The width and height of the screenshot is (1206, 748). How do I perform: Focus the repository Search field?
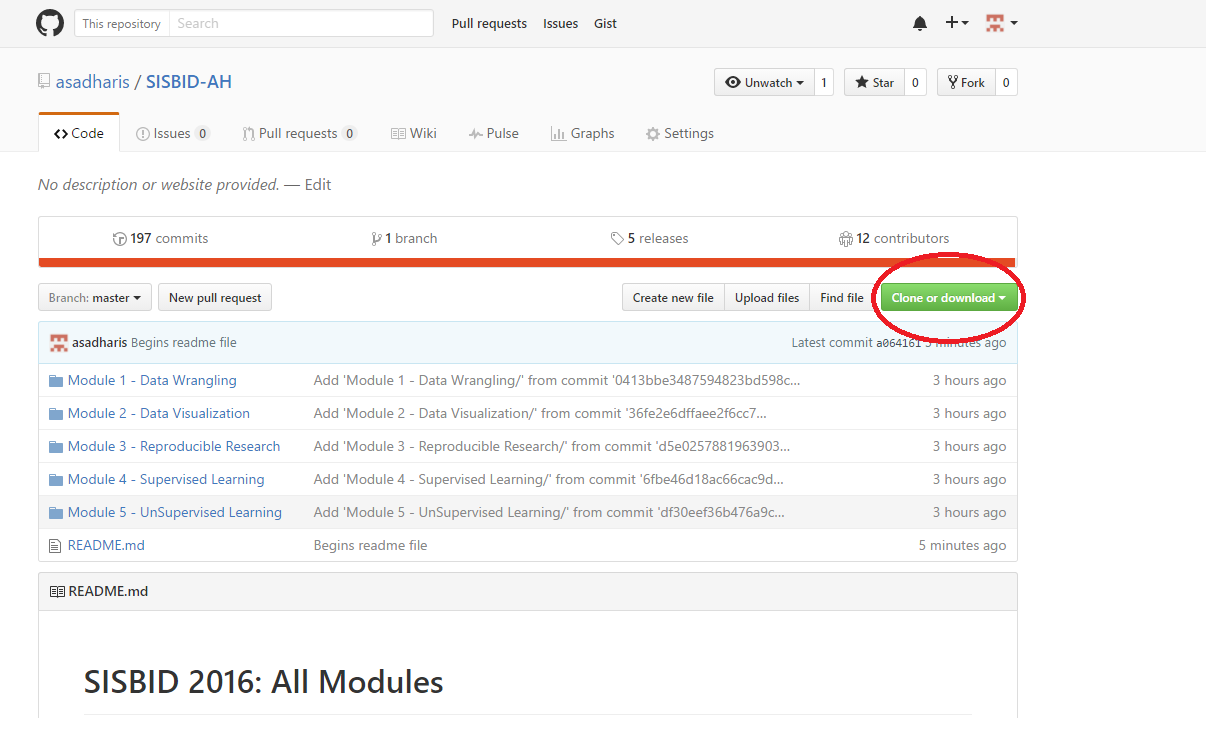[x=301, y=23]
